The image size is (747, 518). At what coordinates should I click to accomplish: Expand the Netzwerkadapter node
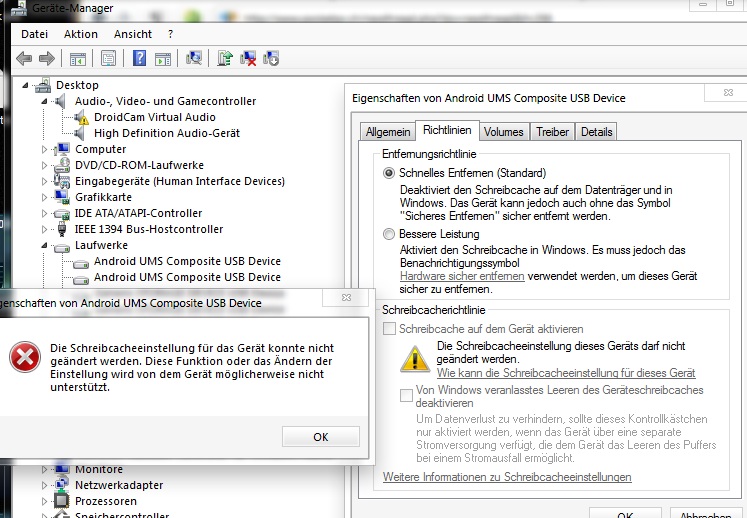coord(44,485)
